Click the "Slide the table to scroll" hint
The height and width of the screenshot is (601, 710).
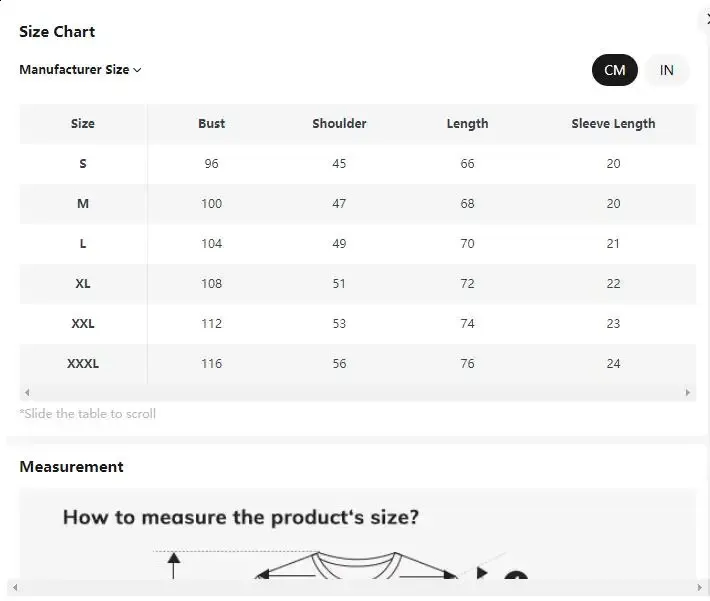coord(88,414)
